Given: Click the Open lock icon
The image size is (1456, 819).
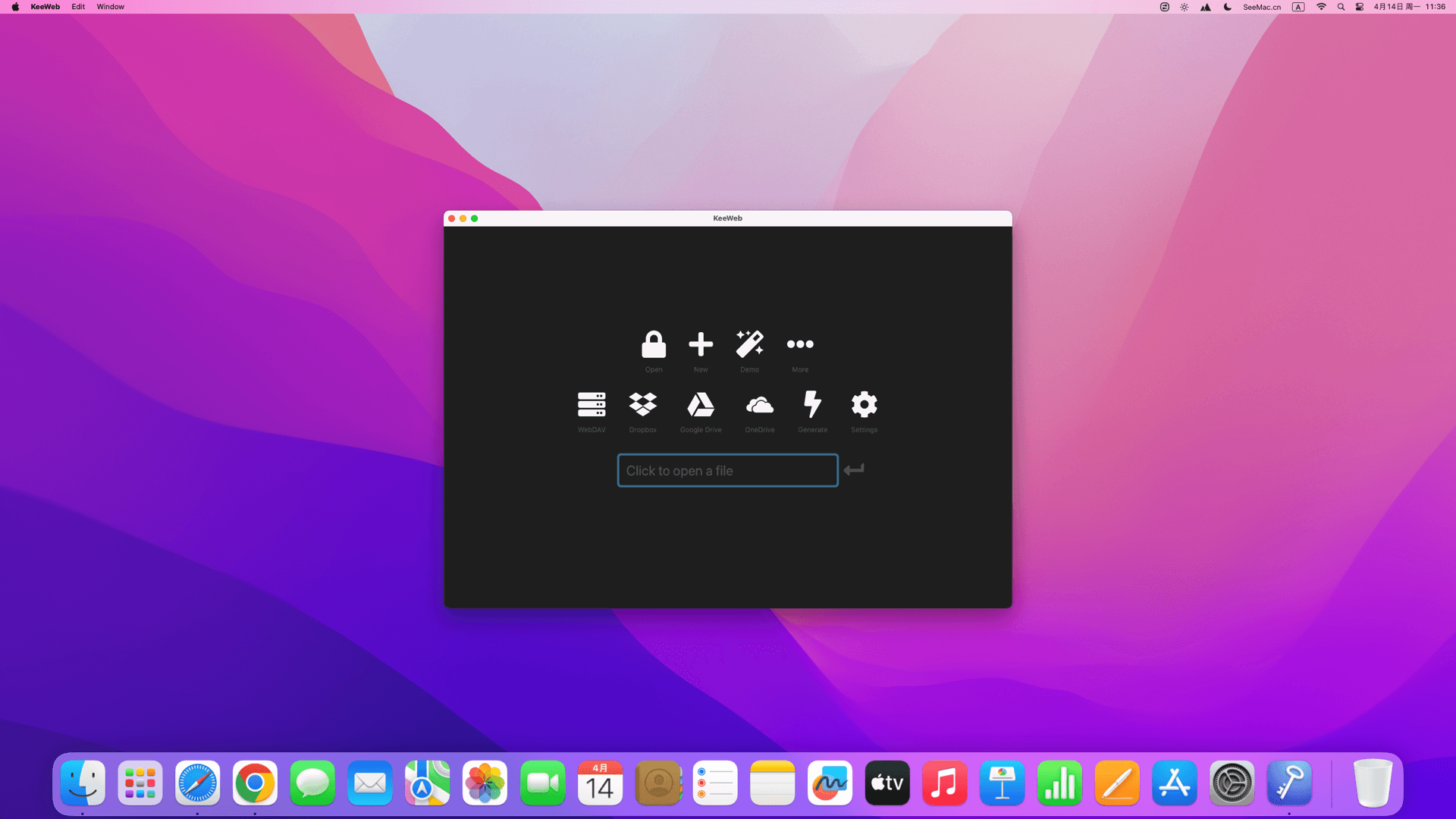Looking at the screenshot, I should click(653, 345).
